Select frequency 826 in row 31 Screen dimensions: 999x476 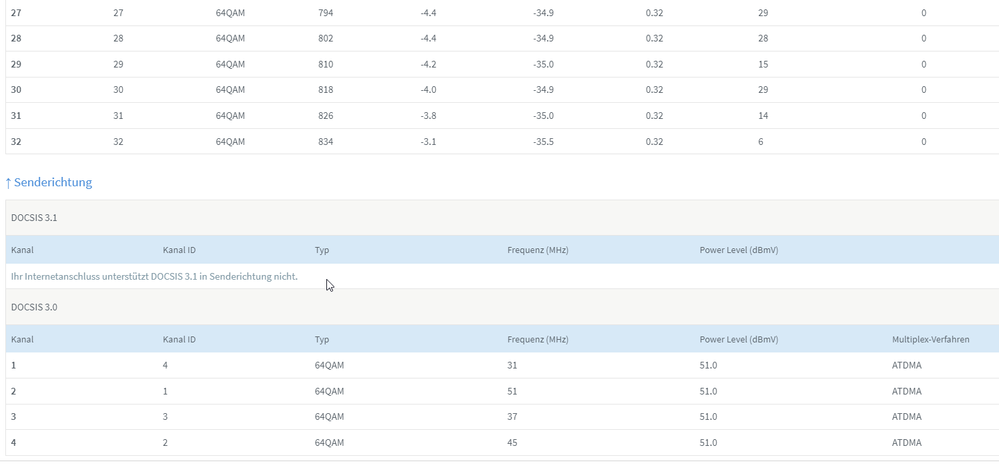pyautogui.click(x=326, y=116)
